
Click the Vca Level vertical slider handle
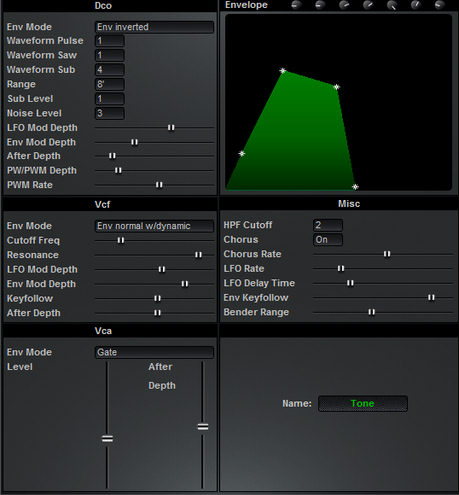point(107,439)
